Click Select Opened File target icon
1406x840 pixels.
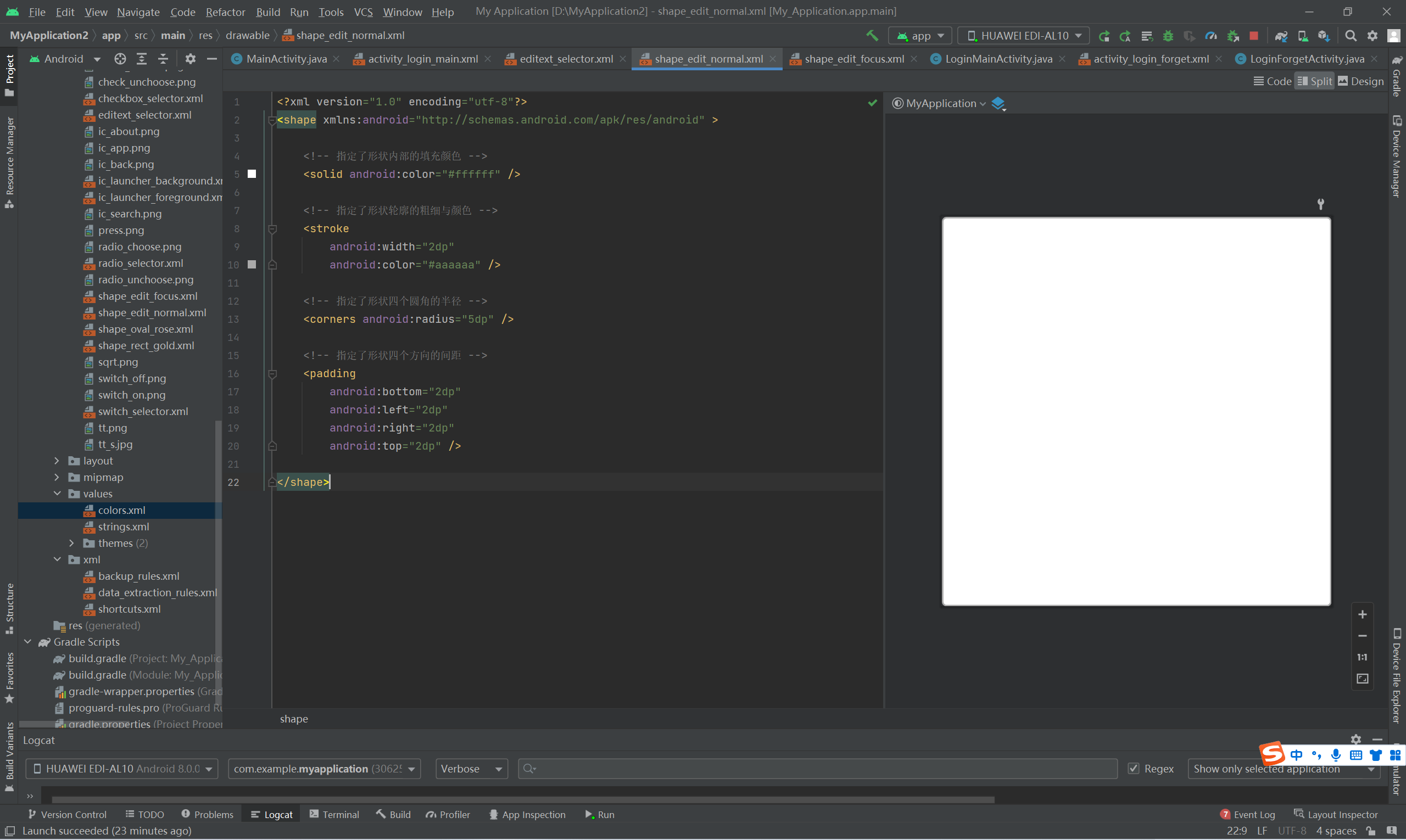[x=120, y=59]
